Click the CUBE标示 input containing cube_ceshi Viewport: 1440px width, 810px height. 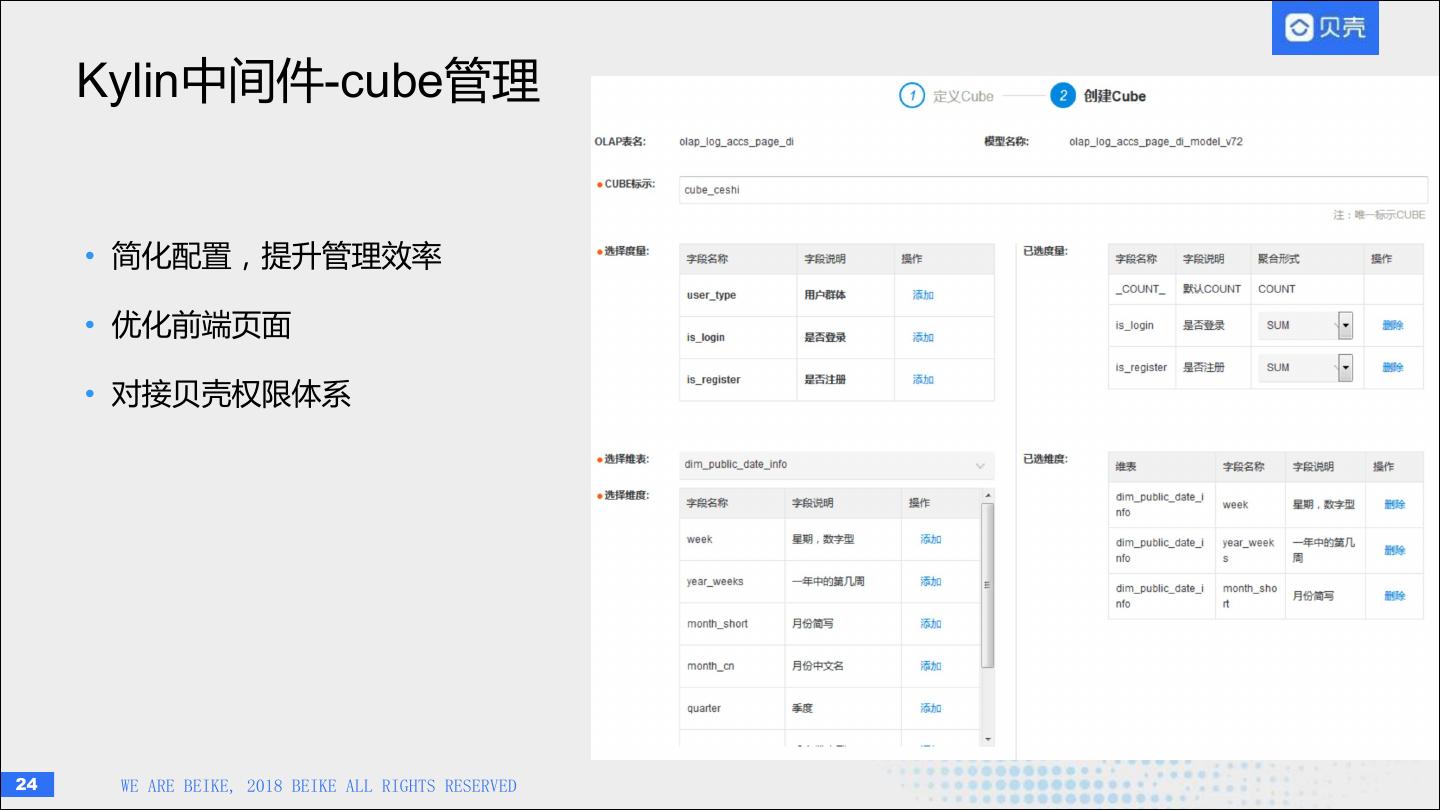[1053, 190]
